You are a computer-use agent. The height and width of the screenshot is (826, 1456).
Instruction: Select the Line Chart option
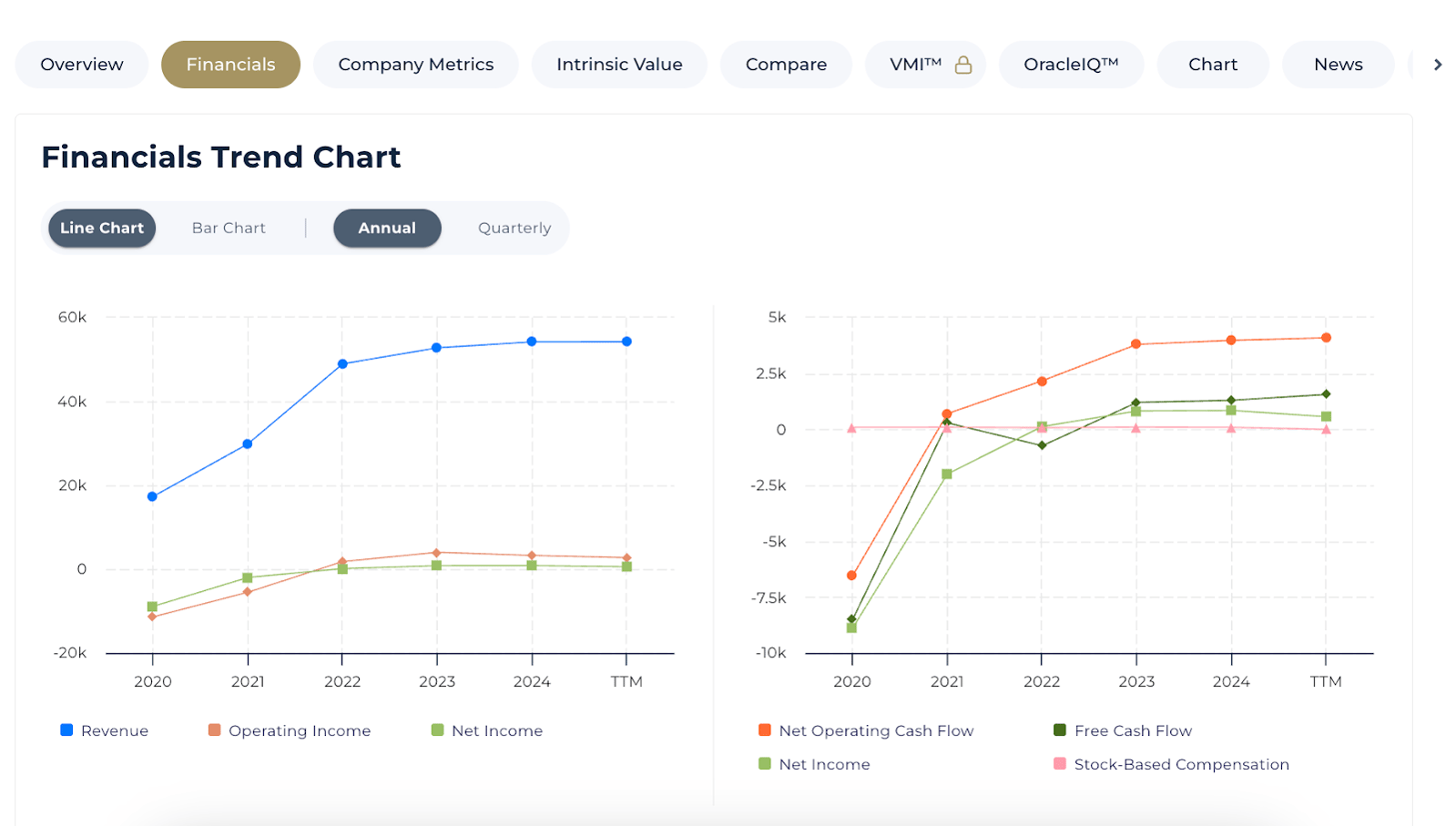click(102, 228)
